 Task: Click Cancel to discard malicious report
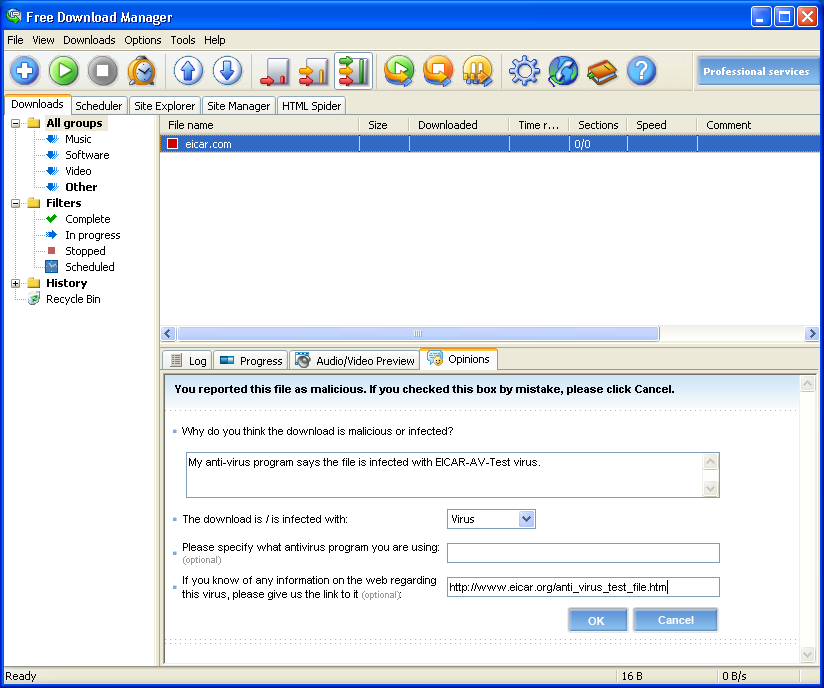point(675,620)
